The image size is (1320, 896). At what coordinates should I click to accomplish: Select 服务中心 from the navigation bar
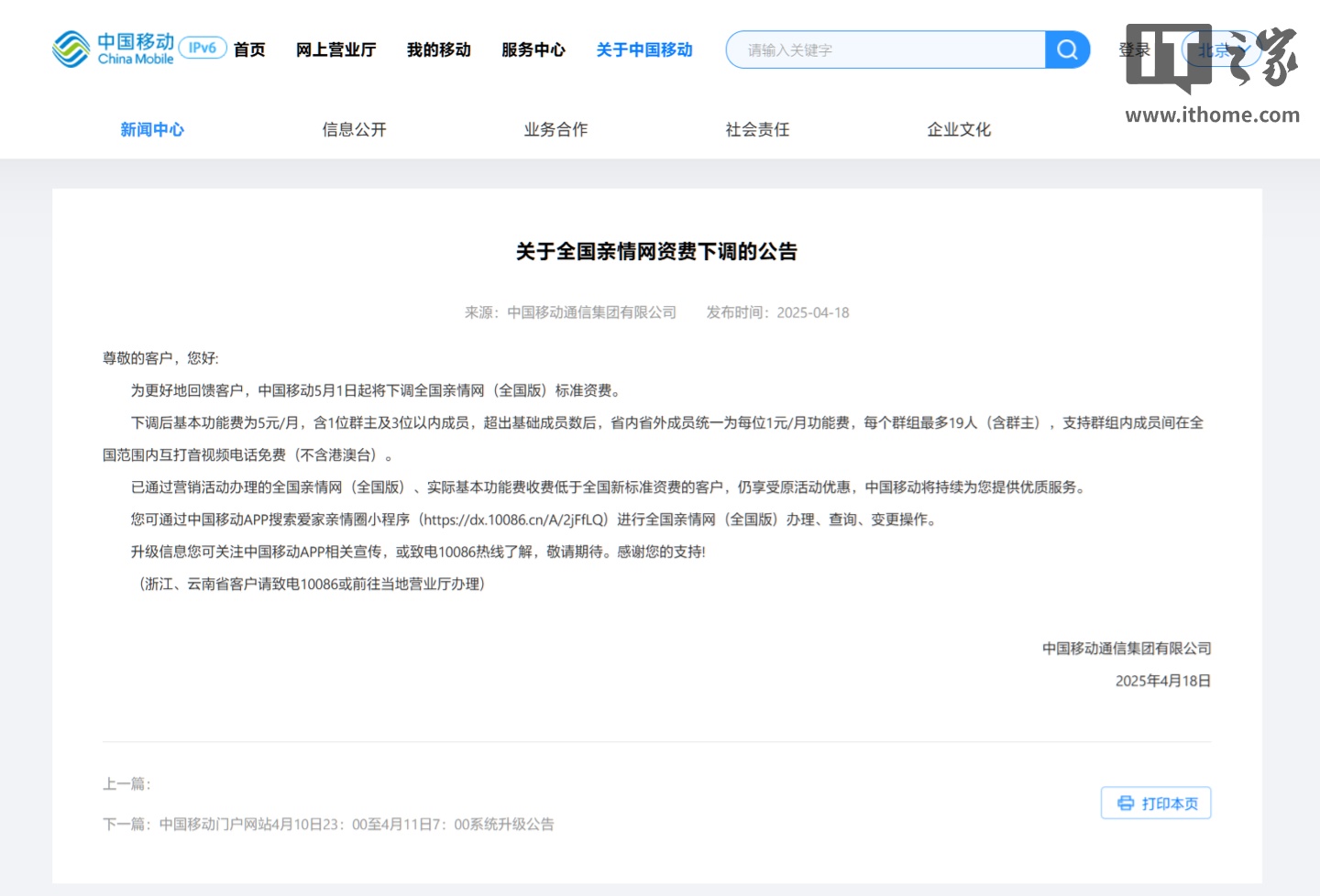pyautogui.click(x=533, y=50)
